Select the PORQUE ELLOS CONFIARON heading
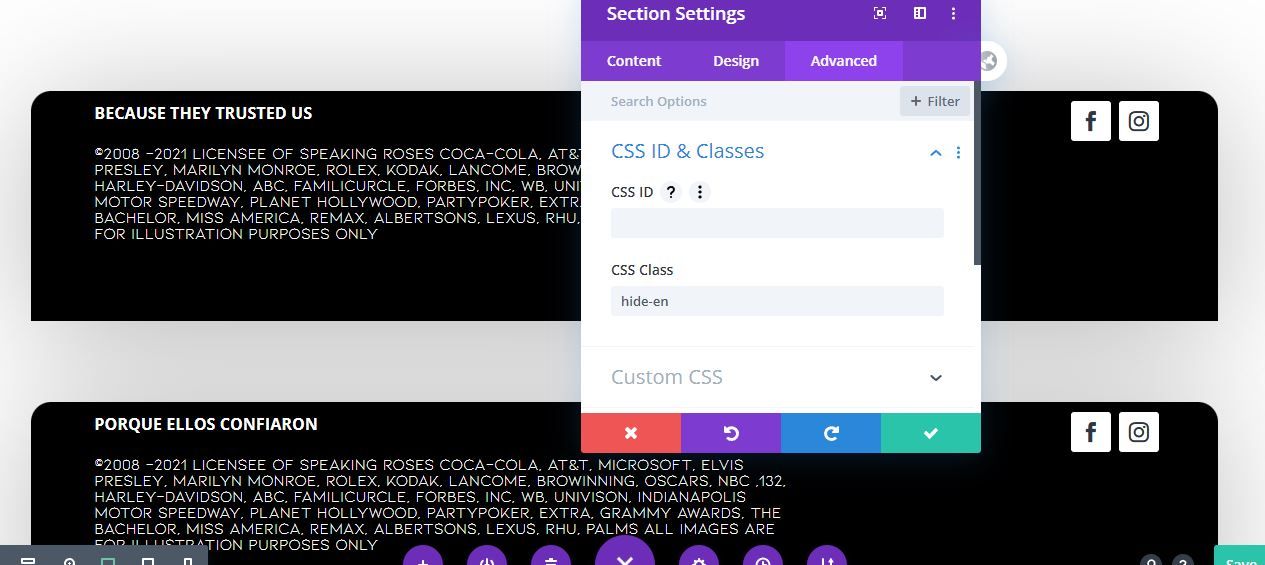 click(x=206, y=424)
